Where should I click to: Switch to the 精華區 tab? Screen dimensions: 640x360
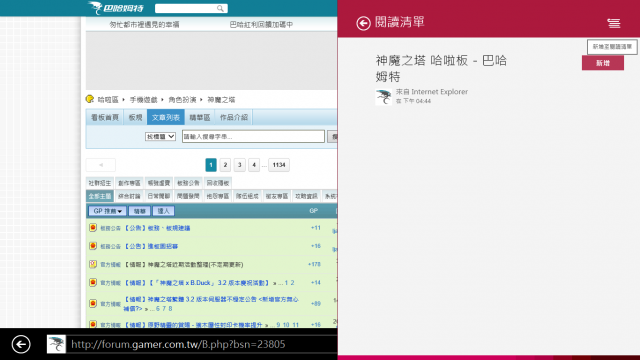coord(200,117)
